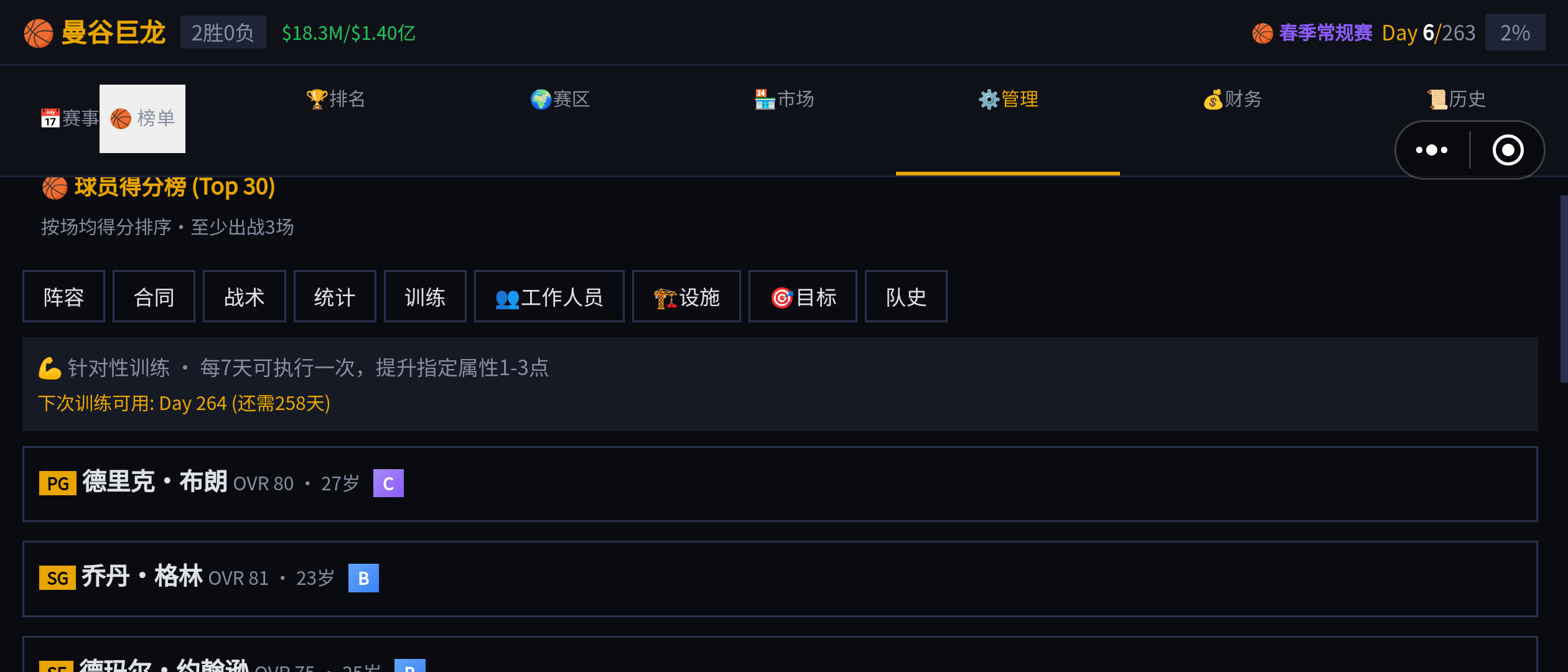Click the C grade badge for 德里克·布朗
The image size is (1568, 672).
pos(388,483)
